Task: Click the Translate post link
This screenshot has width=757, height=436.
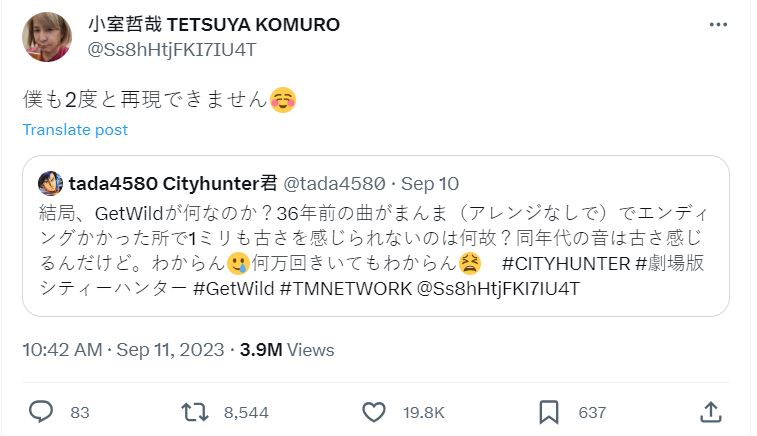Action: [x=75, y=130]
